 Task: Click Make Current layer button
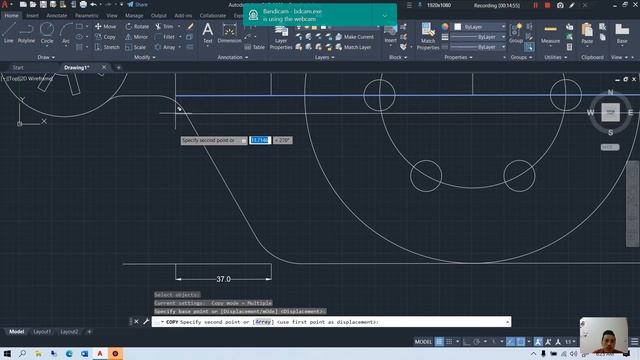click(355, 37)
